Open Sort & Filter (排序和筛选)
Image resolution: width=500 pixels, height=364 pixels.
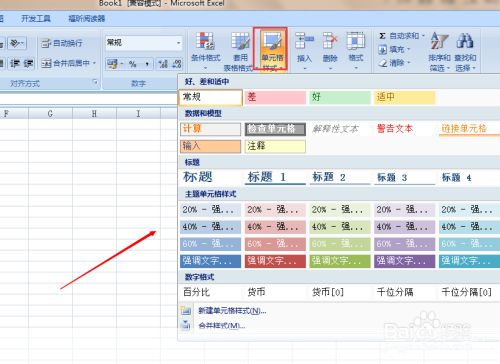click(439, 52)
